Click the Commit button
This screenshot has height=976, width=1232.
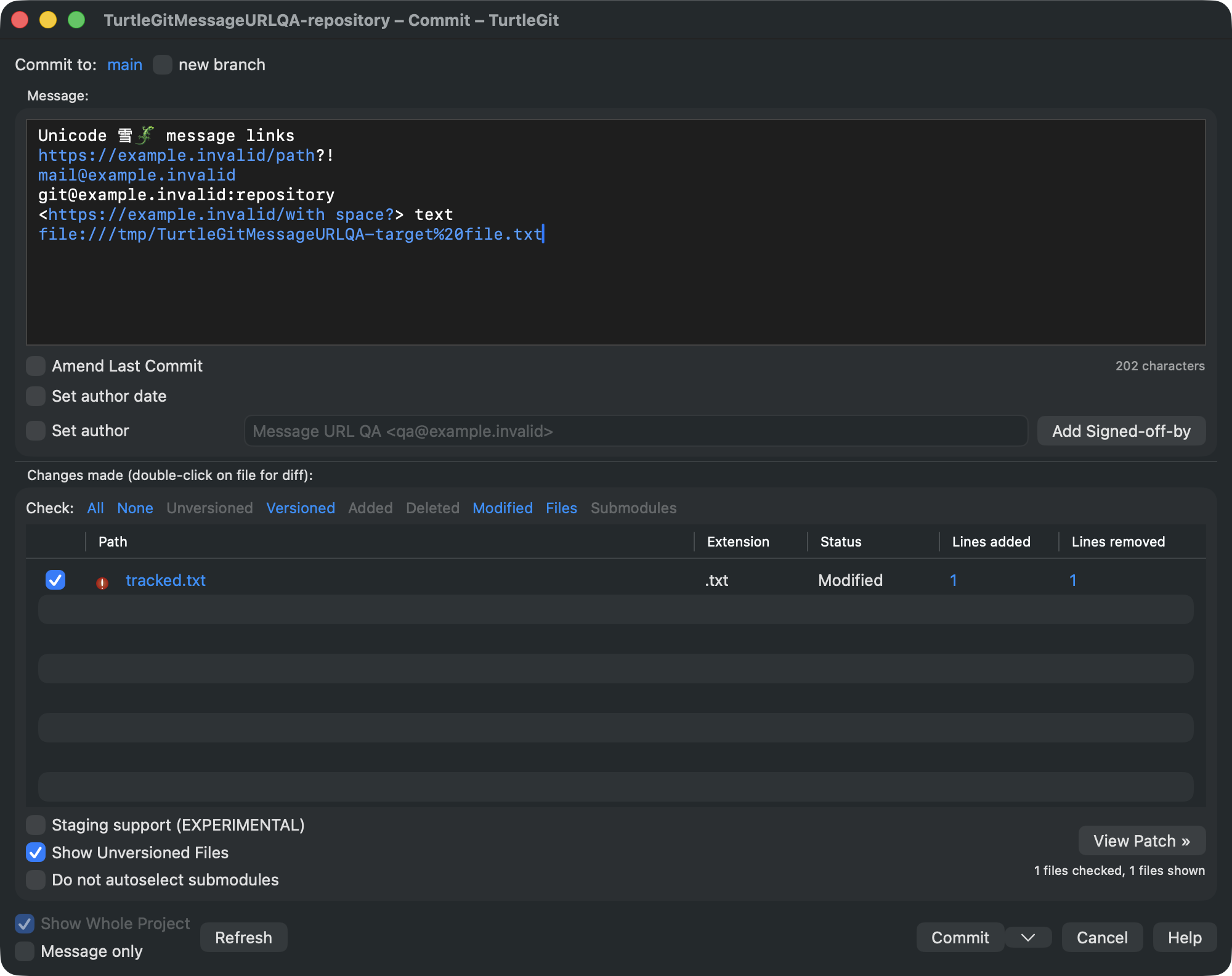tap(960, 937)
